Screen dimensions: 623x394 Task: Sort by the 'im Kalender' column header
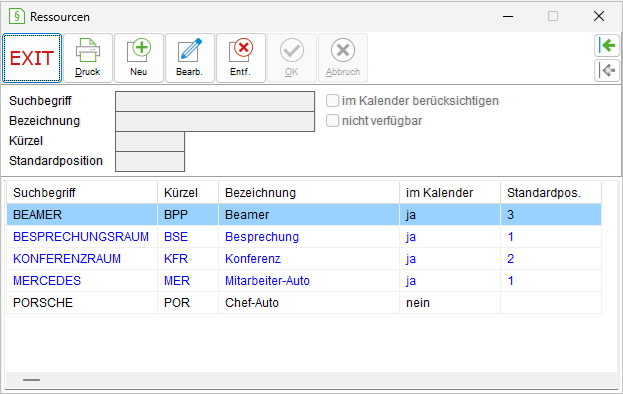pyautogui.click(x=450, y=193)
